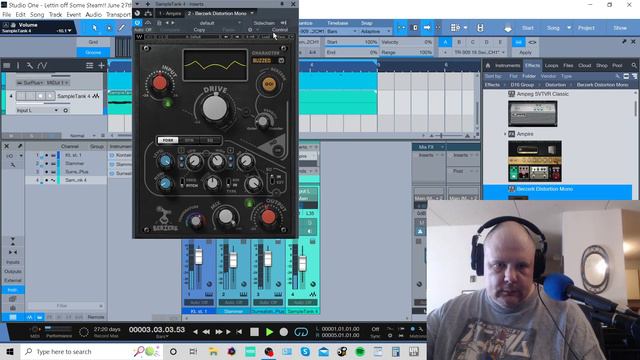Open the Song menu
Screen dimensions: 640x360
(37, 14)
